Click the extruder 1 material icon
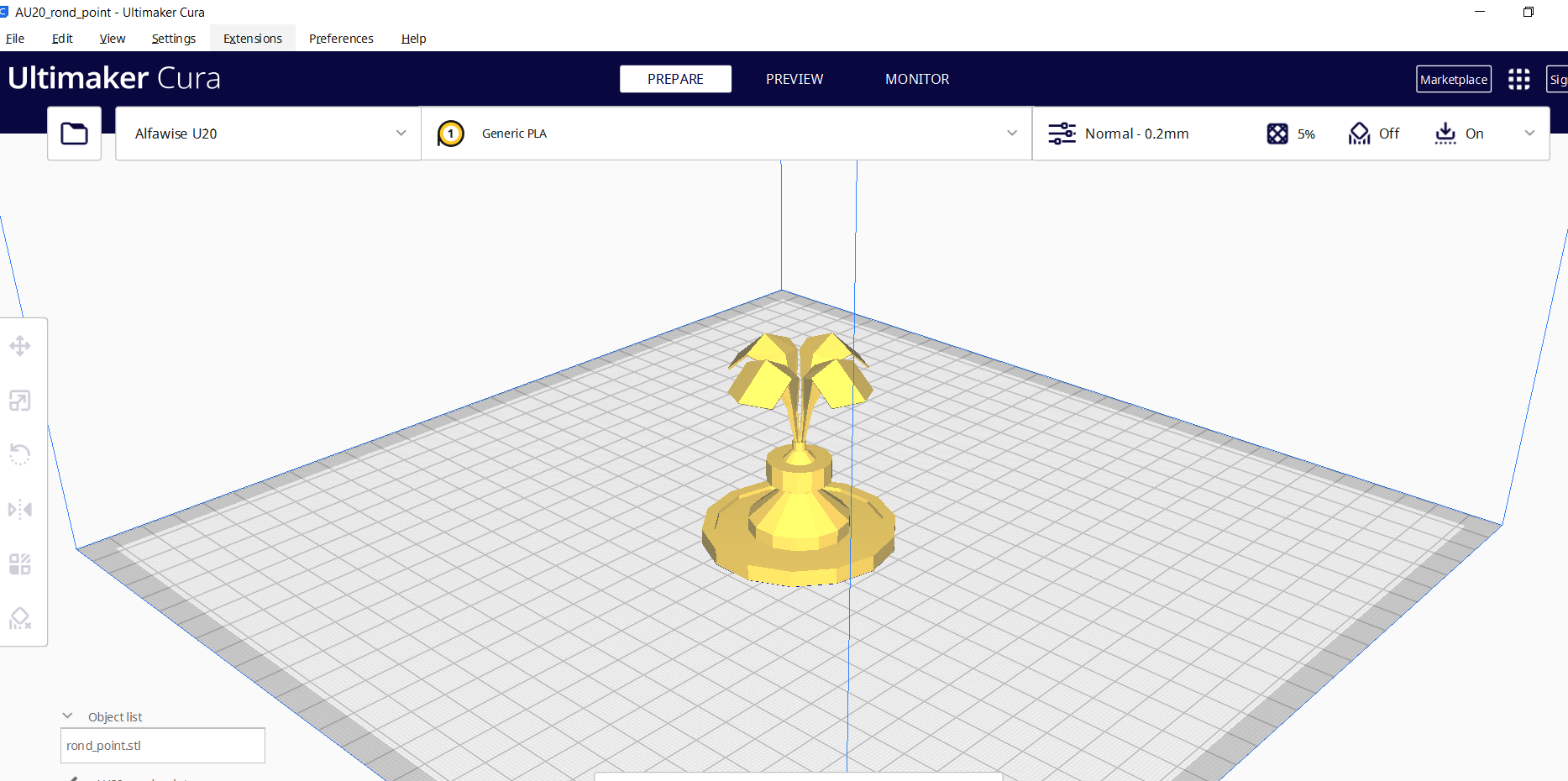 (451, 134)
